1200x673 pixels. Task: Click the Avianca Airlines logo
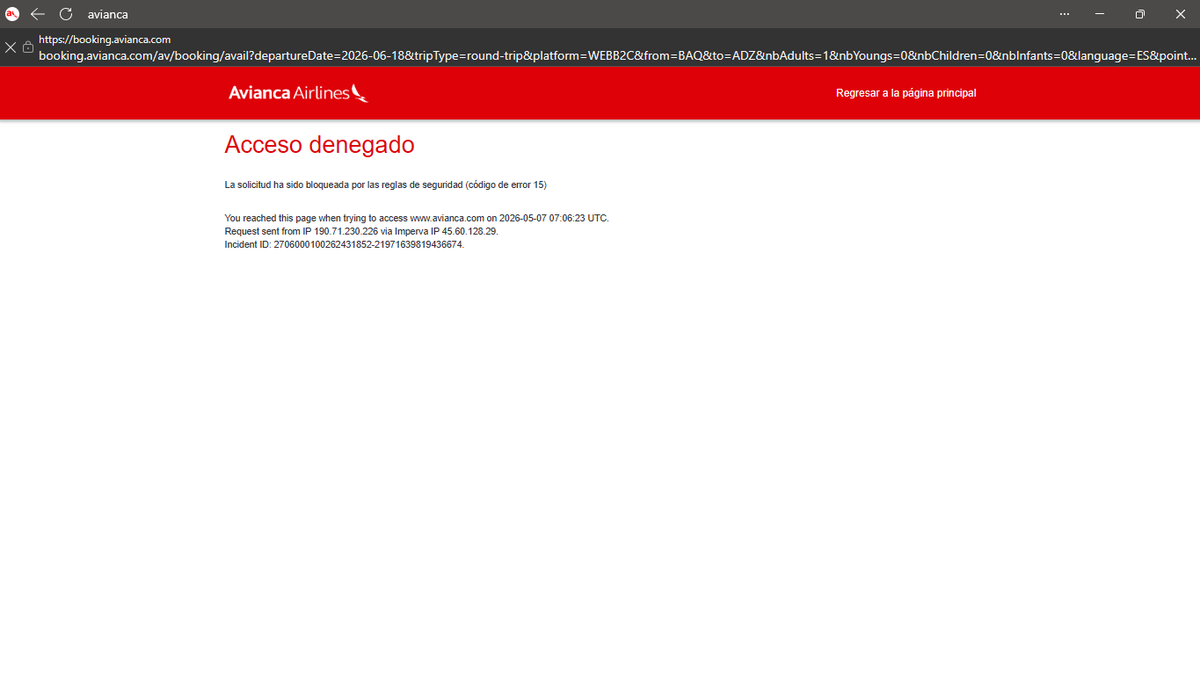[x=298, y=93]
